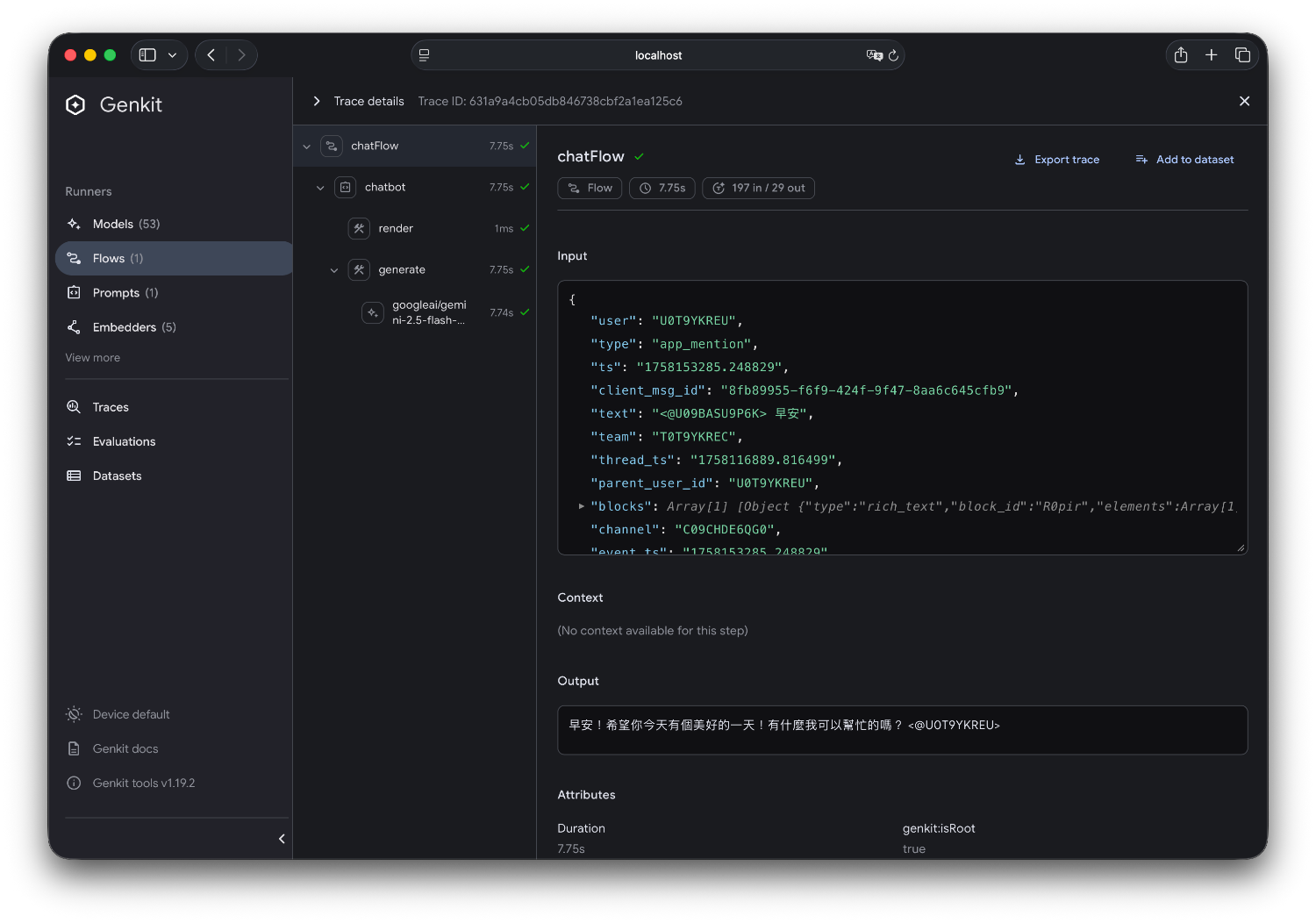Click Add to dataset button
Screen dimensions: 1316x923
[1184, 160]
